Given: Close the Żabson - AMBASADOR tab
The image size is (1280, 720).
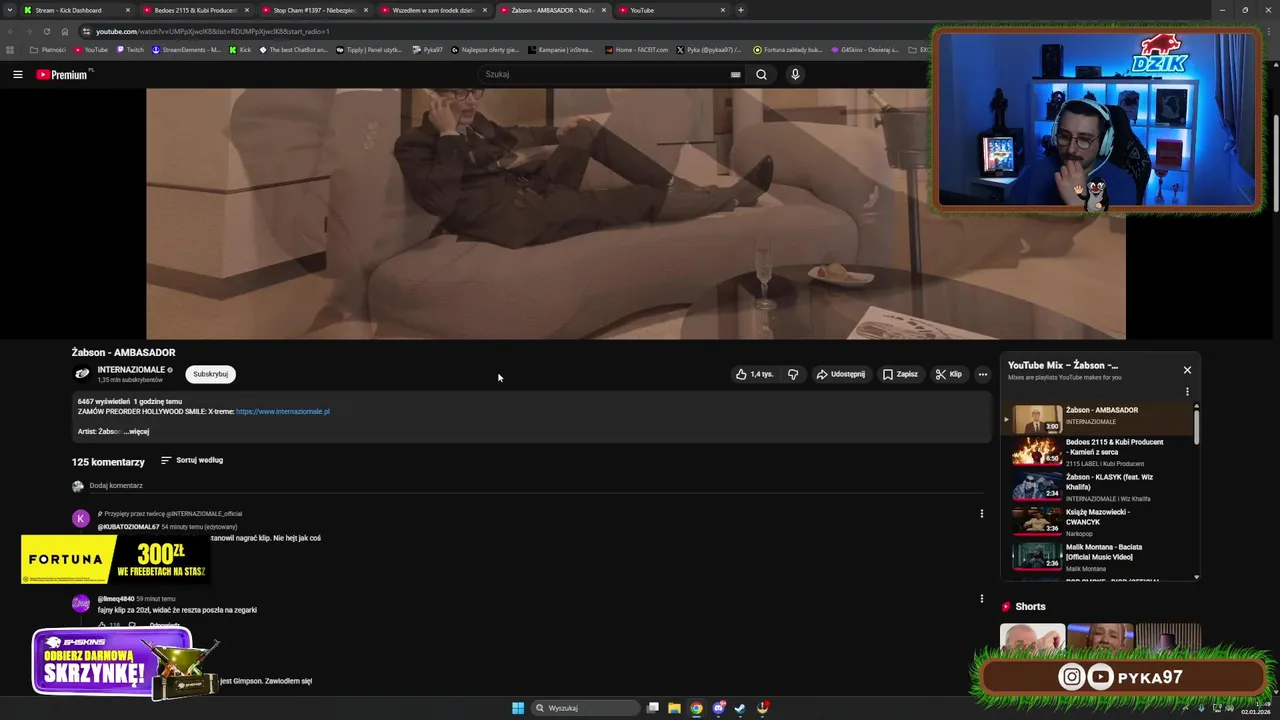Looking at the screenshot, I should [603, 10].
